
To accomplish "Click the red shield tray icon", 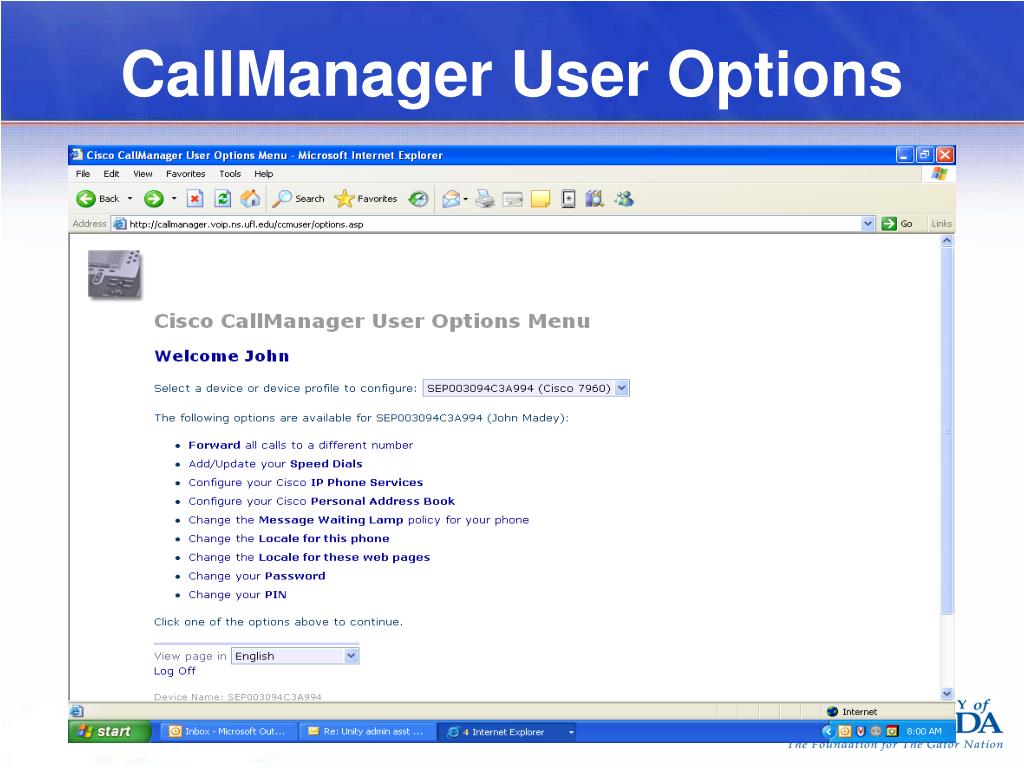I will click(x=861, y=731).
